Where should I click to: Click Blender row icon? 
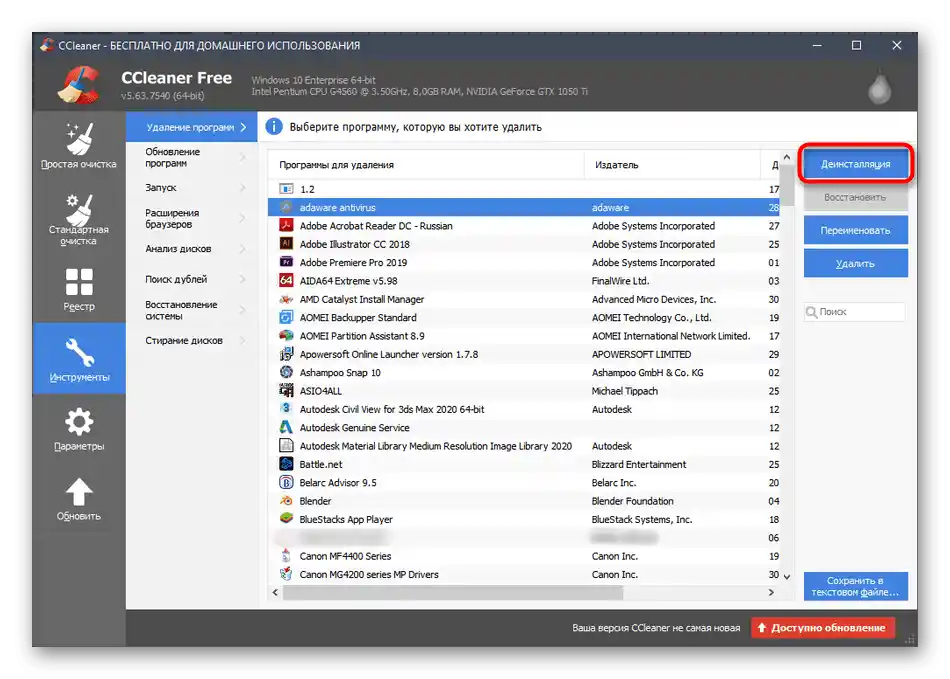(286, 501)
